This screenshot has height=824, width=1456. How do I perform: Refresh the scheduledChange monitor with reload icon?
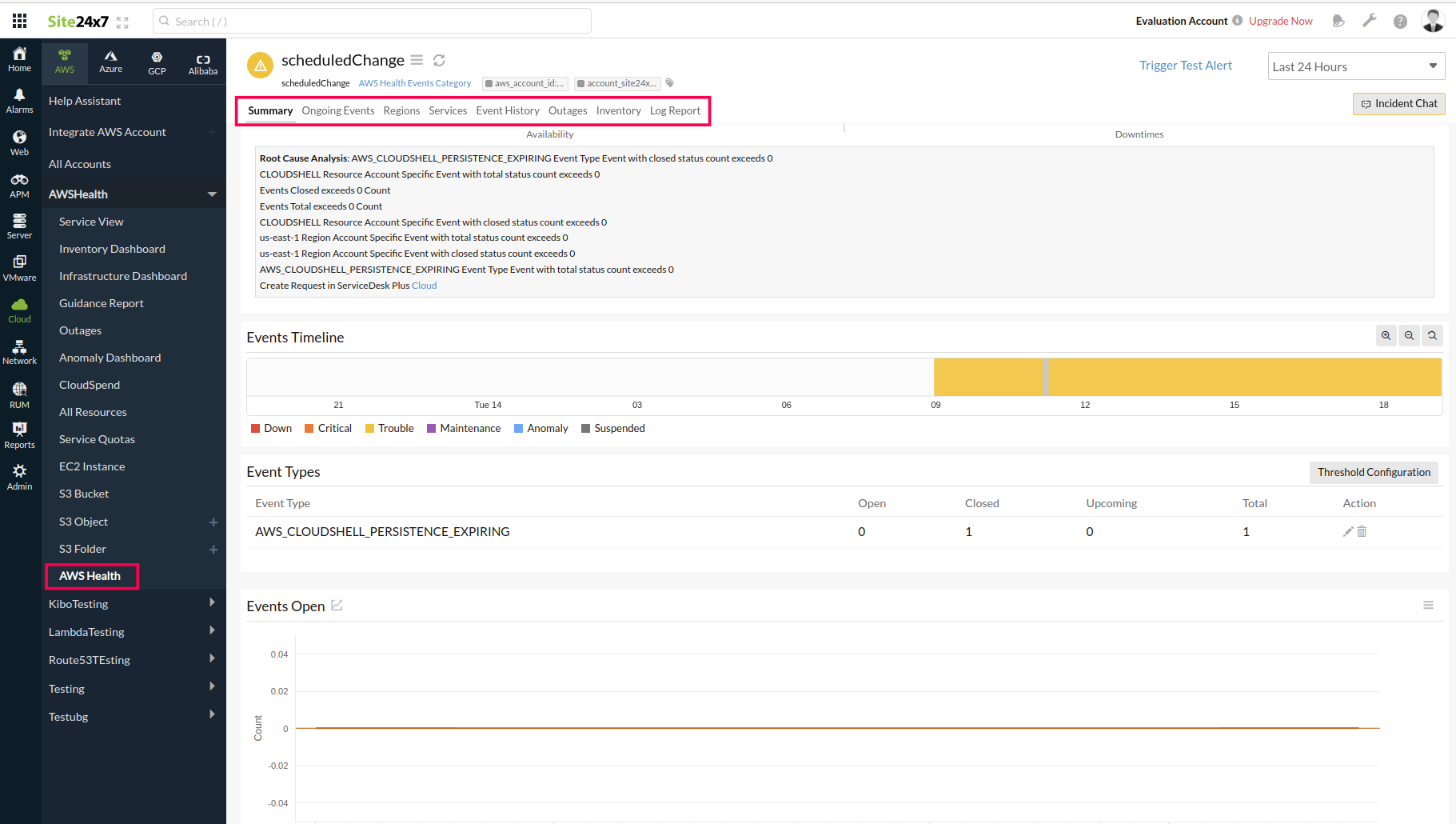[x=439, y=60]
